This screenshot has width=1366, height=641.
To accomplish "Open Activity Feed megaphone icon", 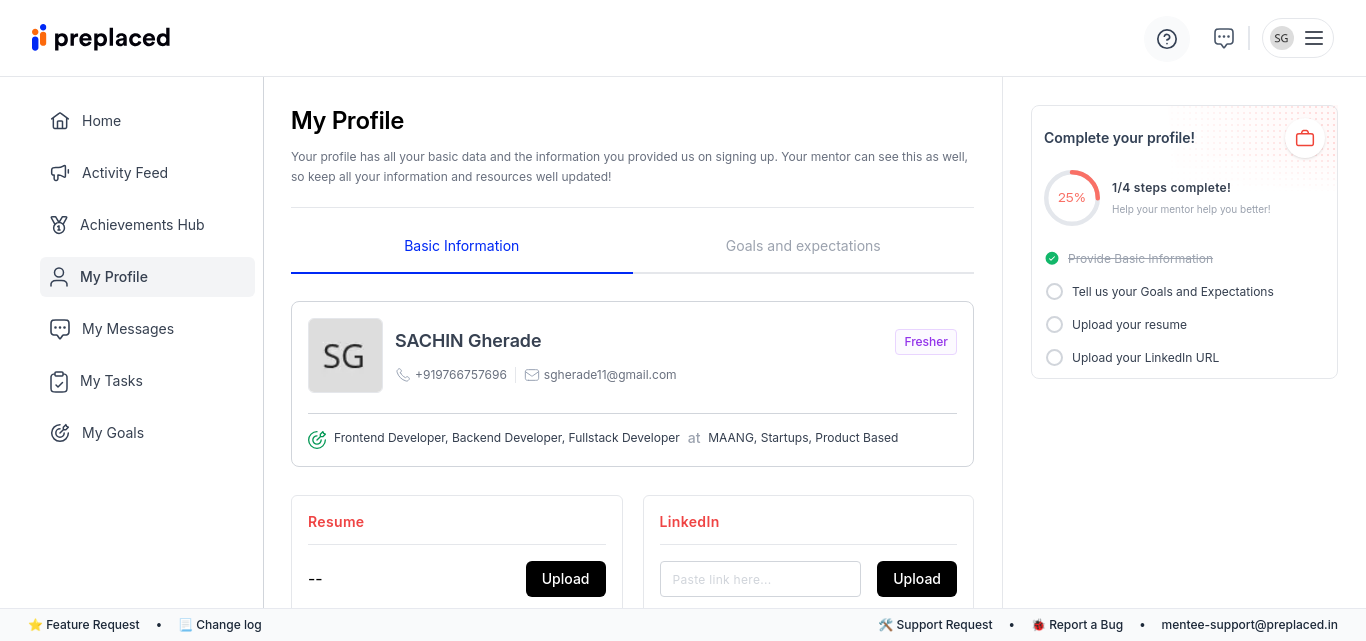I will tap(60, 173).
